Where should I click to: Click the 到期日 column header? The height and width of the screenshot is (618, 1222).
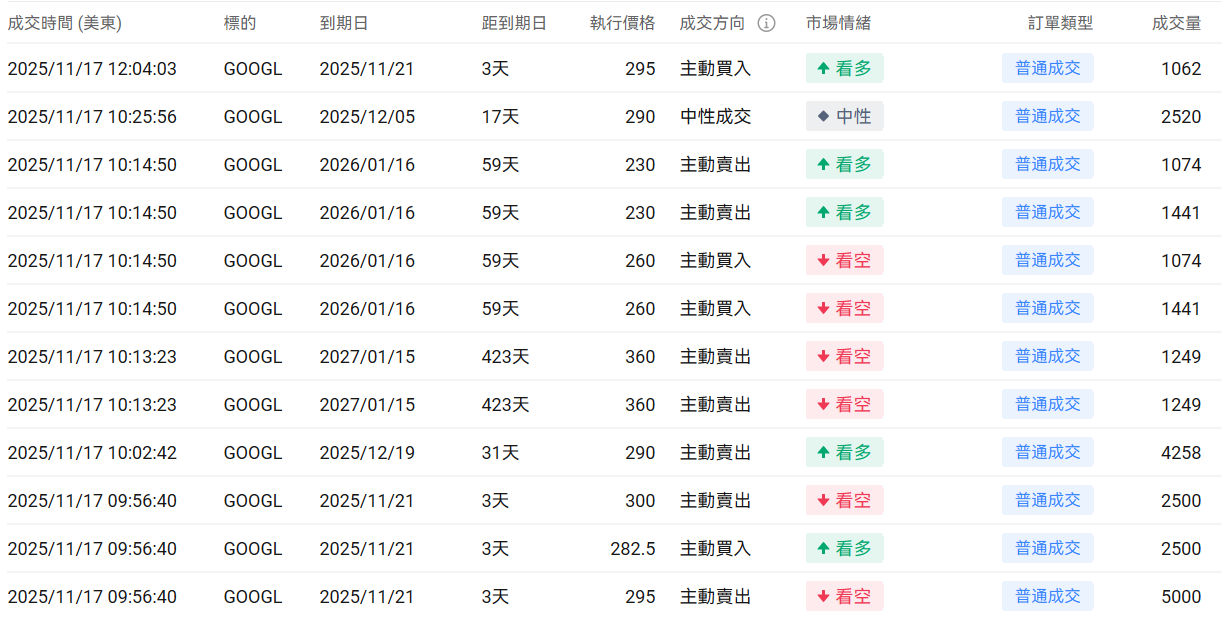click(342, 23)
